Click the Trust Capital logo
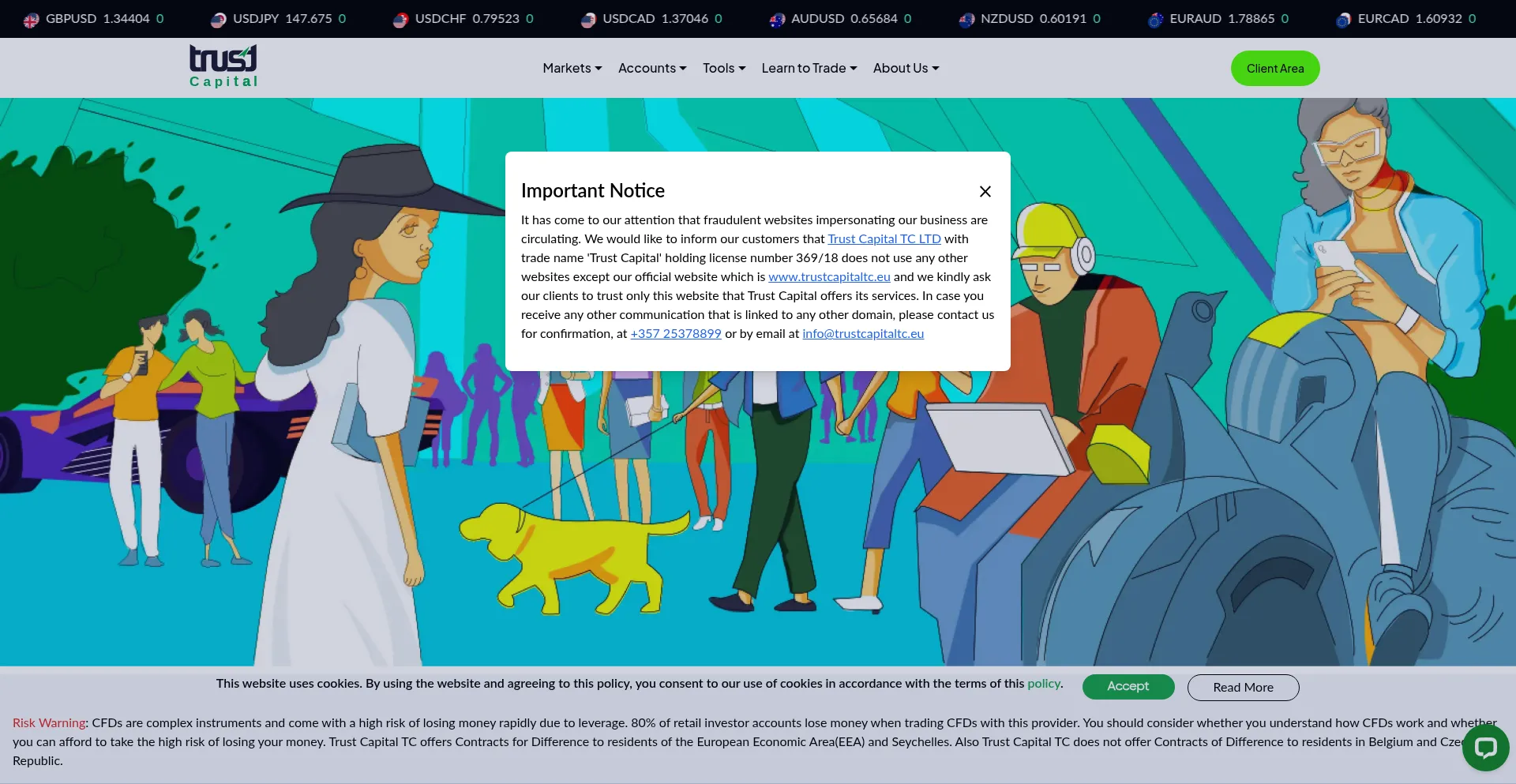Screen dimensions: 1516x784 223,66
